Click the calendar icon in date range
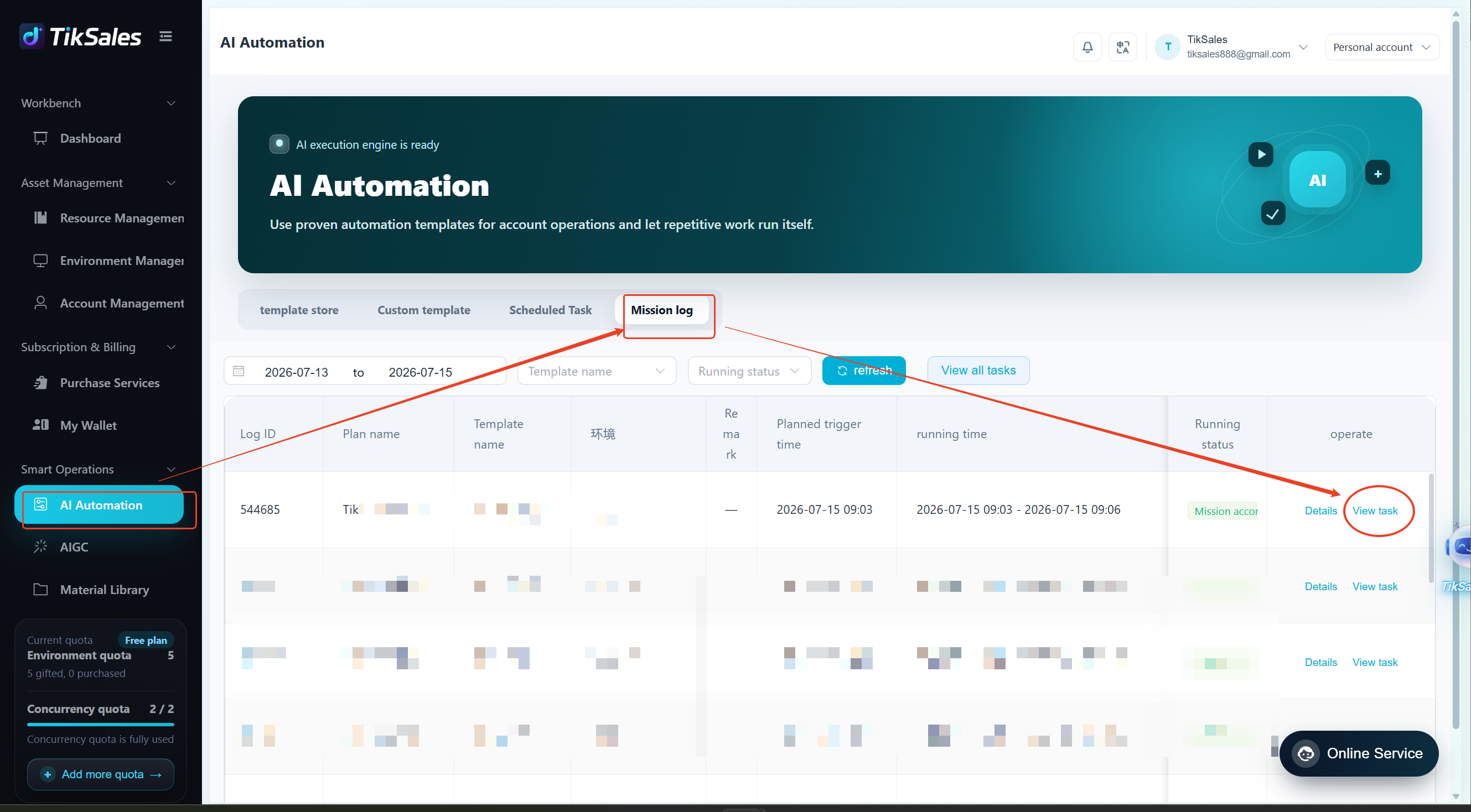 (x=239, y=371)
